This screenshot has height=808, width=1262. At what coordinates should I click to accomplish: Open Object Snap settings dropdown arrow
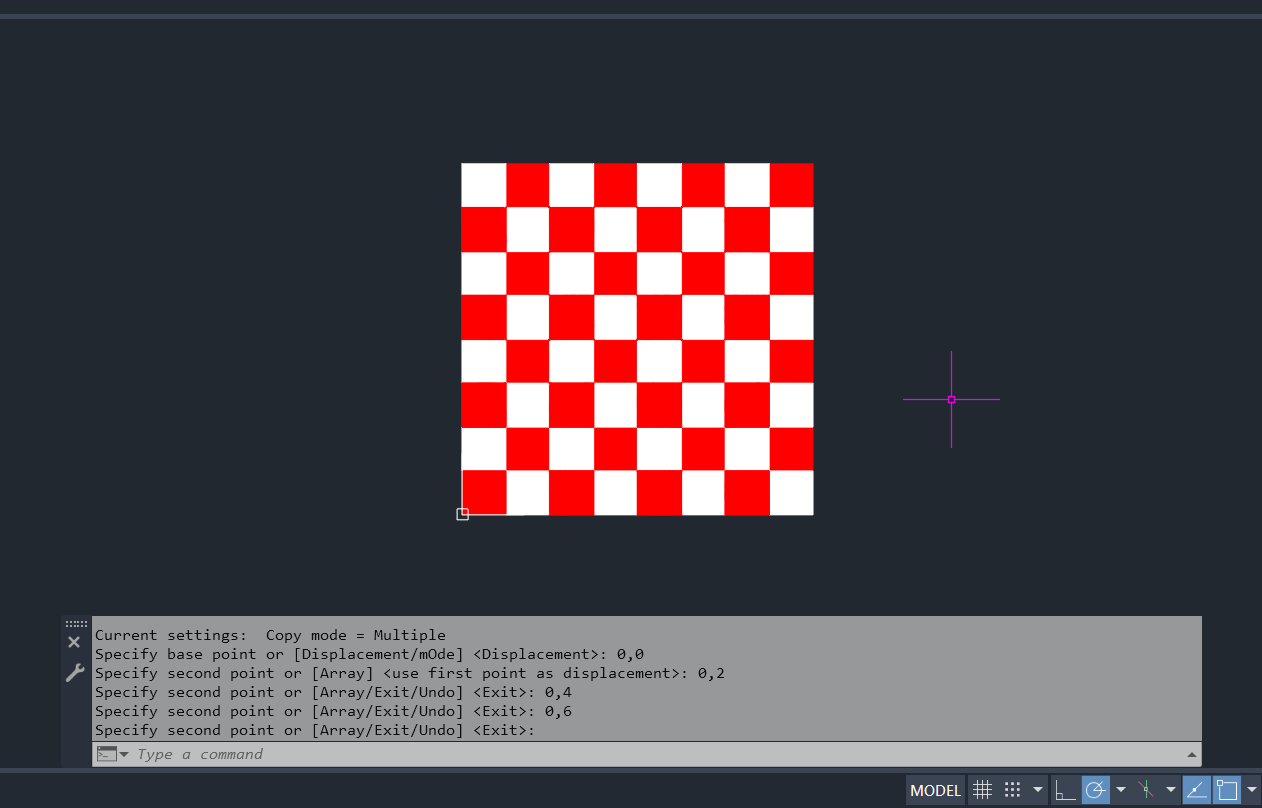point(1251,790)
